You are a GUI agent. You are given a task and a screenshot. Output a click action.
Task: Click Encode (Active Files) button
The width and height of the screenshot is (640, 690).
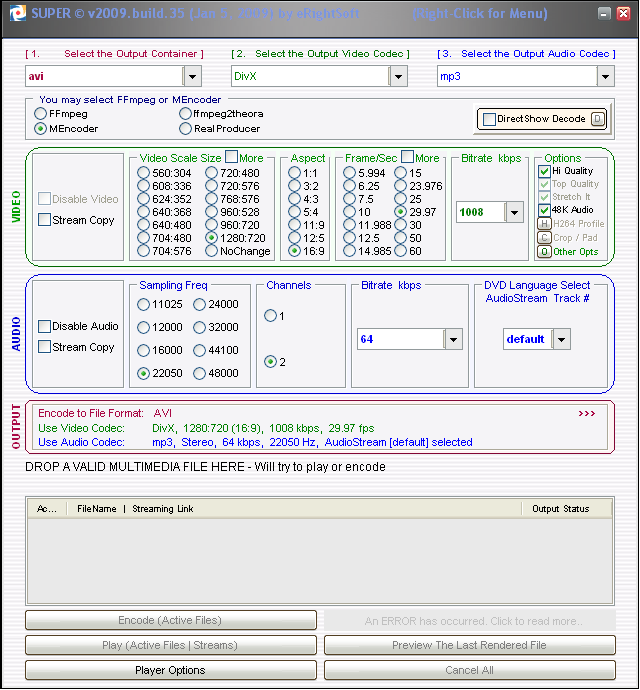(x=171, y=620)
